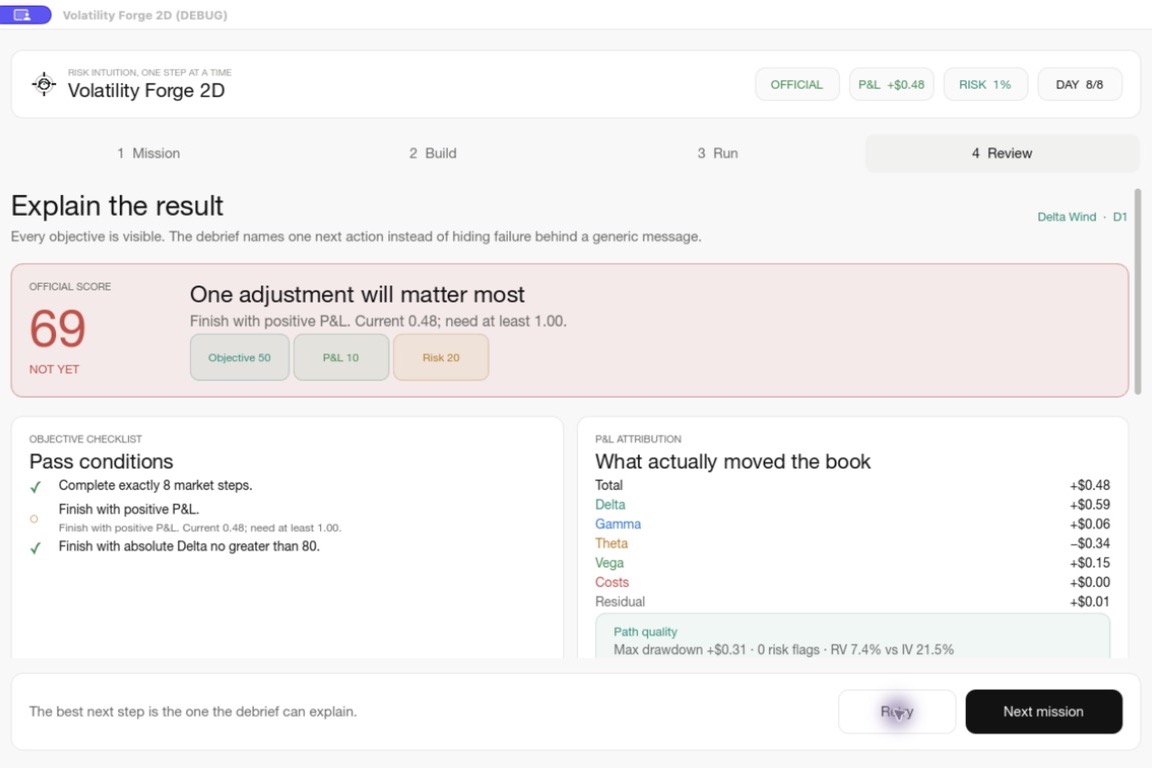
Task: Select the orange Risk 20 score chip
Action: tap(441, 357)
